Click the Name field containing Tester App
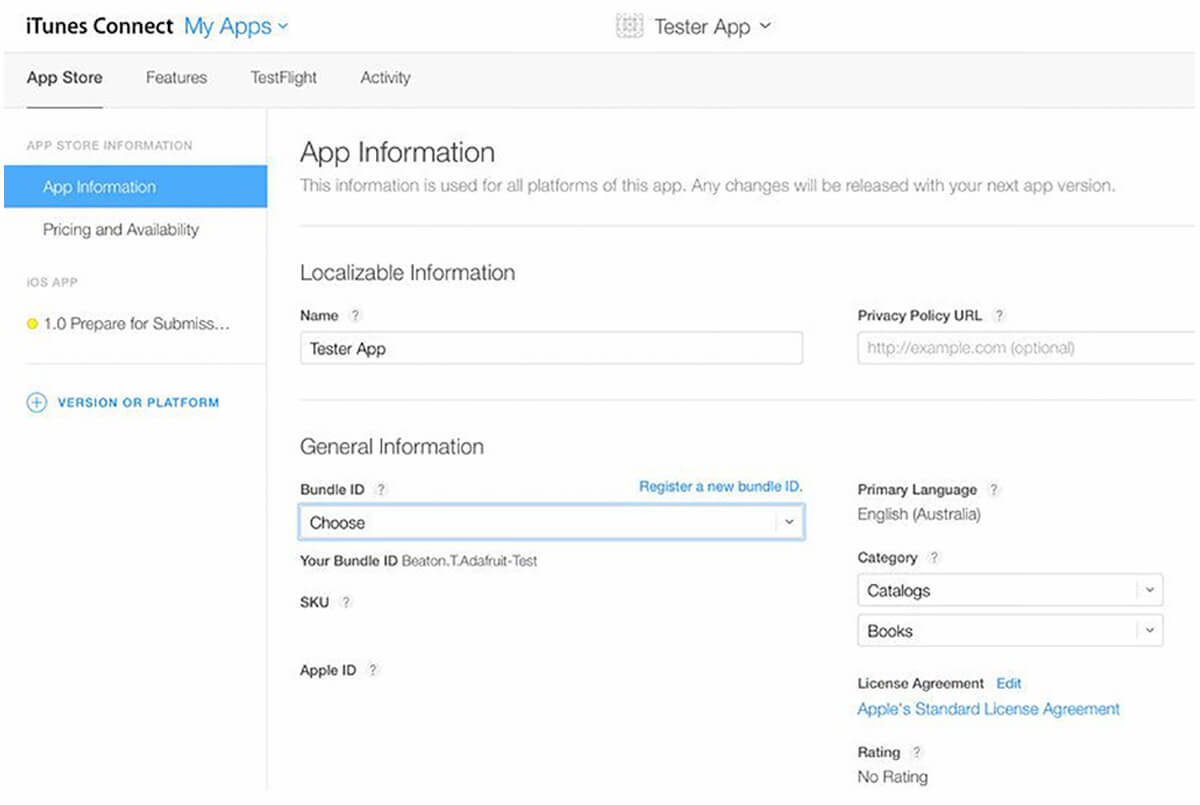Image resolution: width=1200 pixels, height=805 pixels. tap(551, 348)
